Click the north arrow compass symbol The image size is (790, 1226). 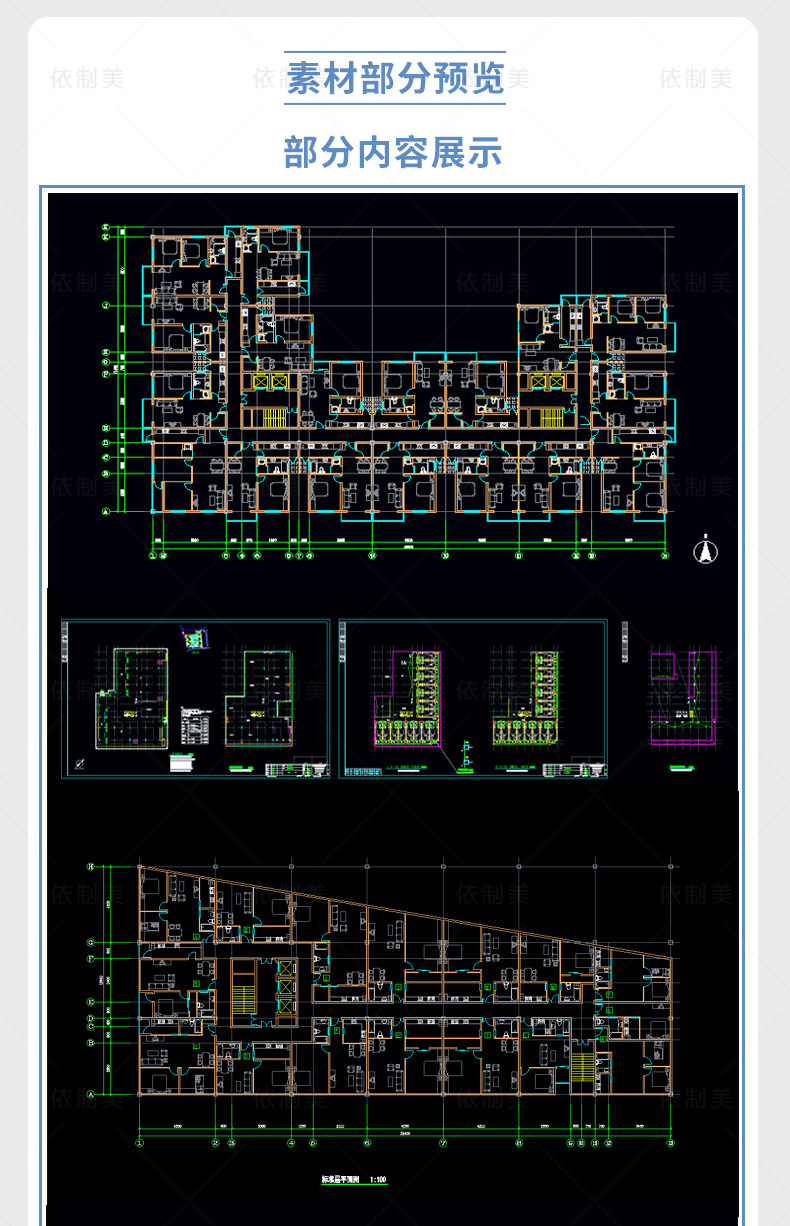[x=705, y=548]
